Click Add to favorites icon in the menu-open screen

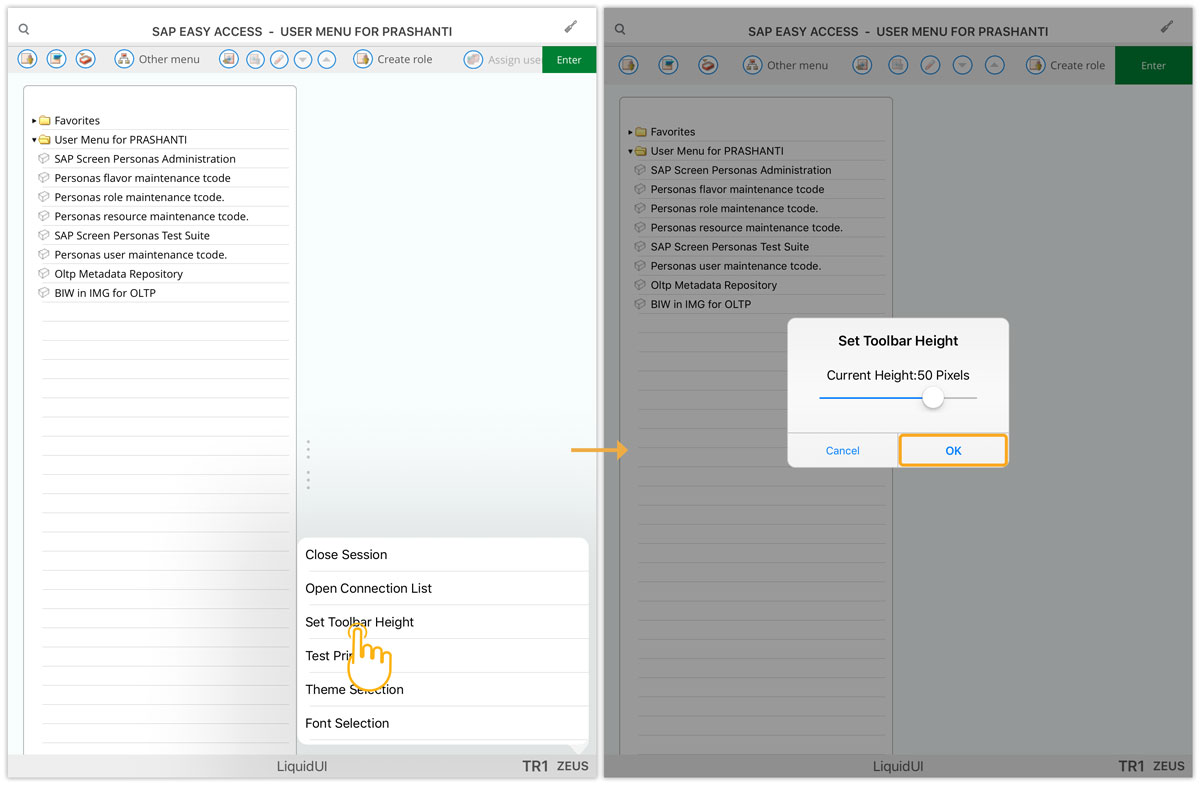point(229,60)
